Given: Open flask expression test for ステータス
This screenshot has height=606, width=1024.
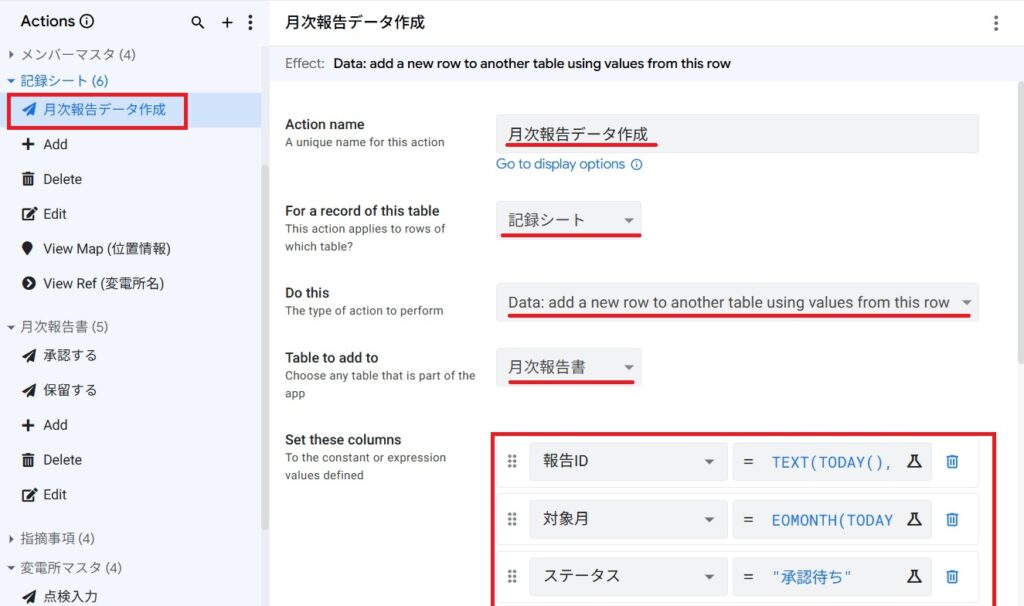Looking at the screenshot, I should coord(913,576).
